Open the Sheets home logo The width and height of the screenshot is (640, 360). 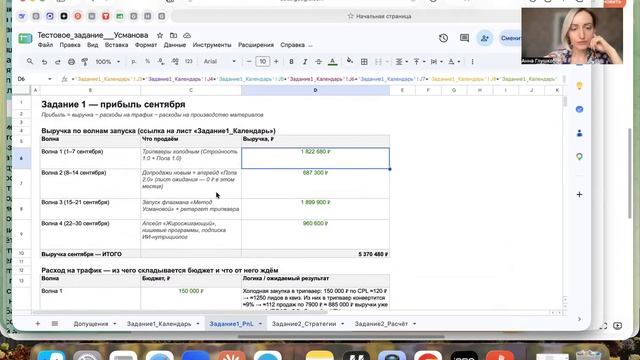pyautogui.click(x=25, y=38)
